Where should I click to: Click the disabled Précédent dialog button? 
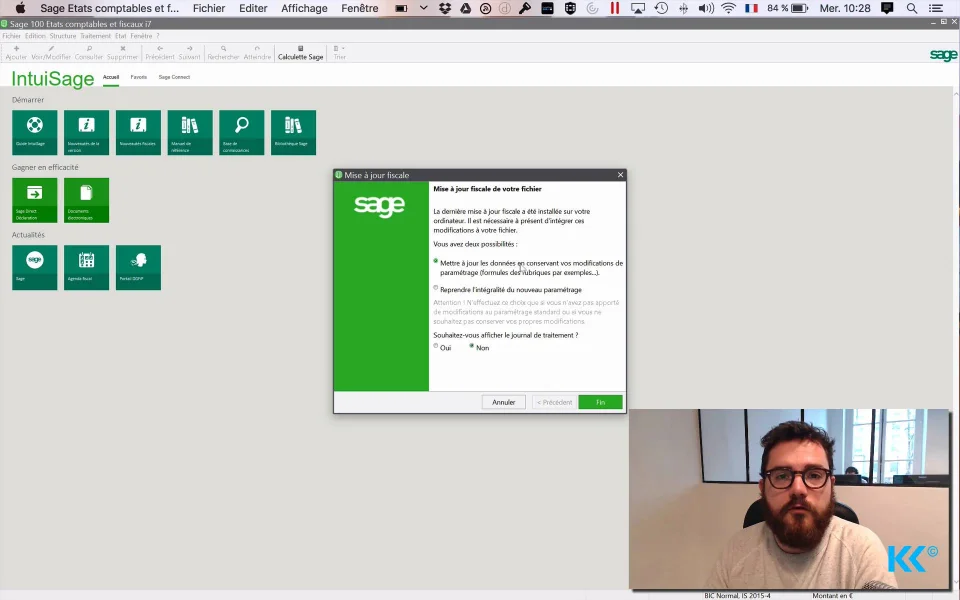(554, 402)
